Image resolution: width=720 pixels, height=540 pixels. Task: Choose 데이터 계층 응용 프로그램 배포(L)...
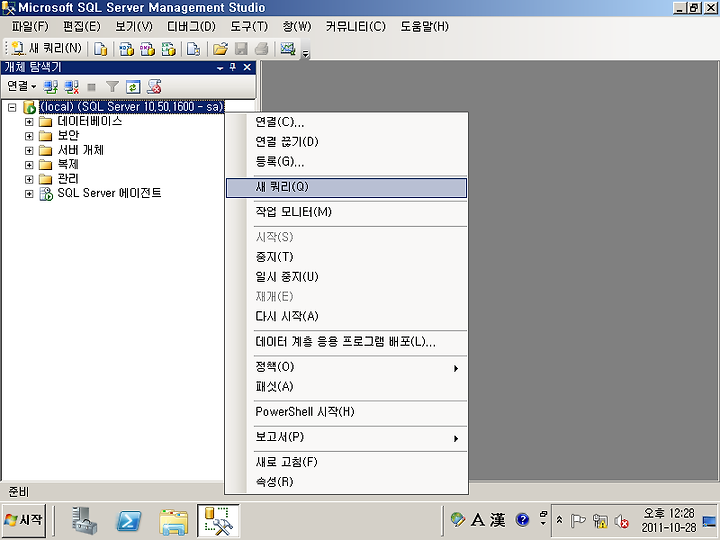[347, 342]
